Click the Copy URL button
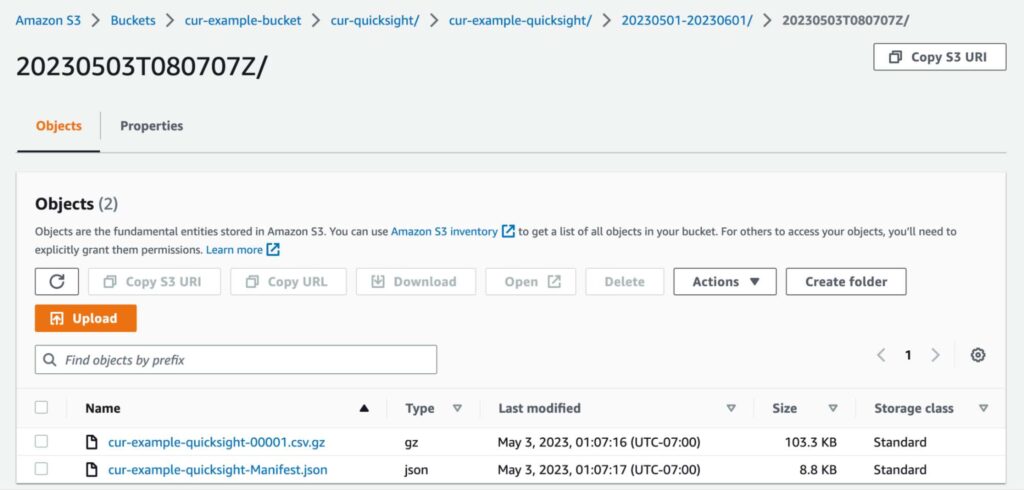This screenshot has width=1024, height=490. (288, 282)
